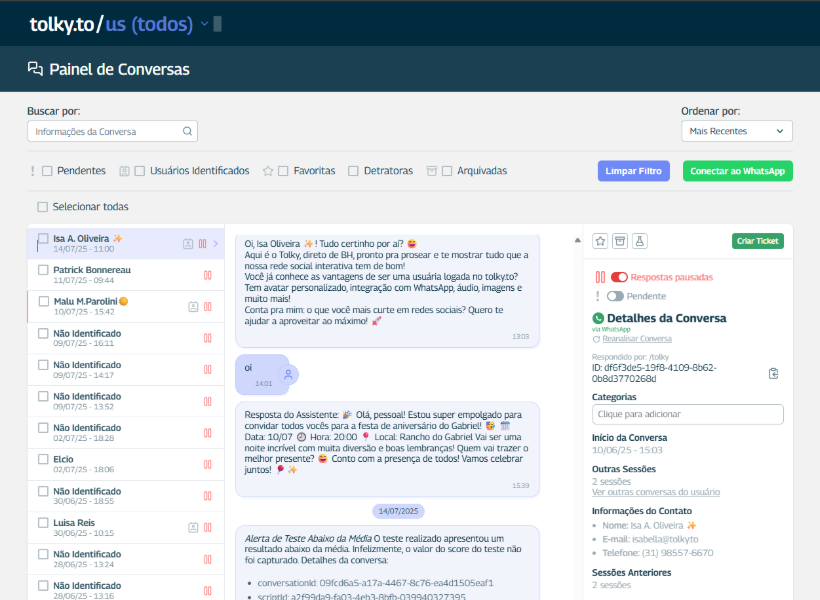The width and height of the screenshot is (820, 600).
Task: Click the archive box icon in details panel
Action: click(620, 241)
